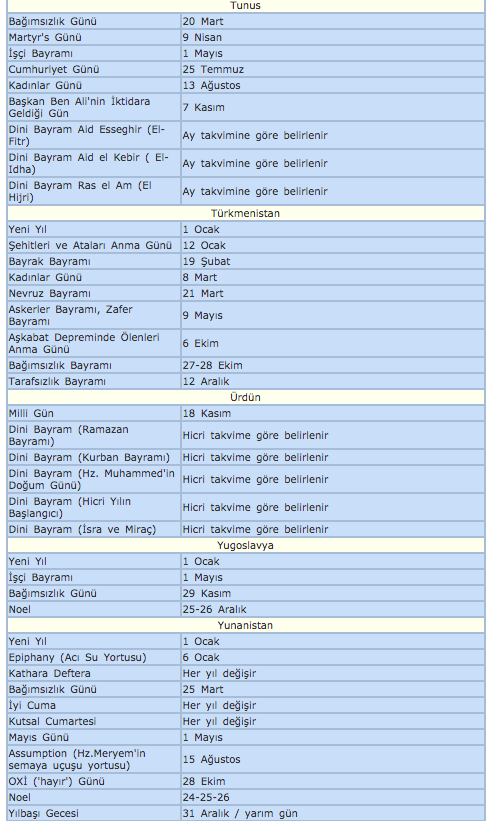Click Dini Bayram (Kurban Bayramı) cell
The width and height of the screenshot is (487, 821).
(x=94, y=457)
